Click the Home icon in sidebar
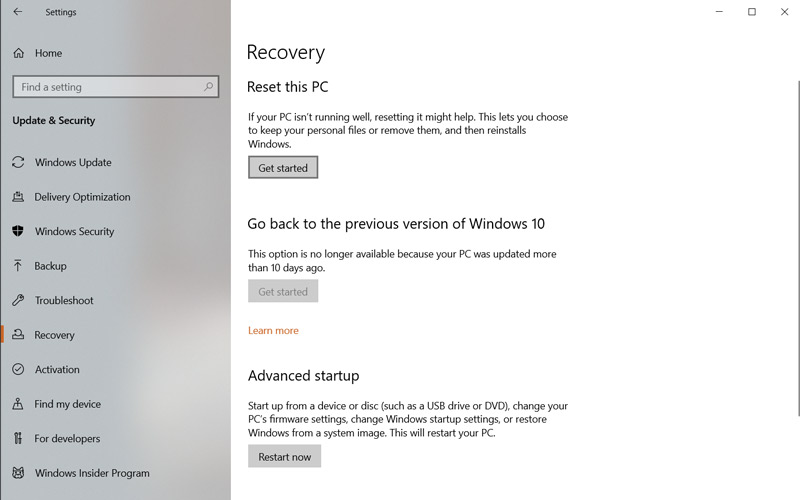800x500 pixels. click(x=17, y=53)
